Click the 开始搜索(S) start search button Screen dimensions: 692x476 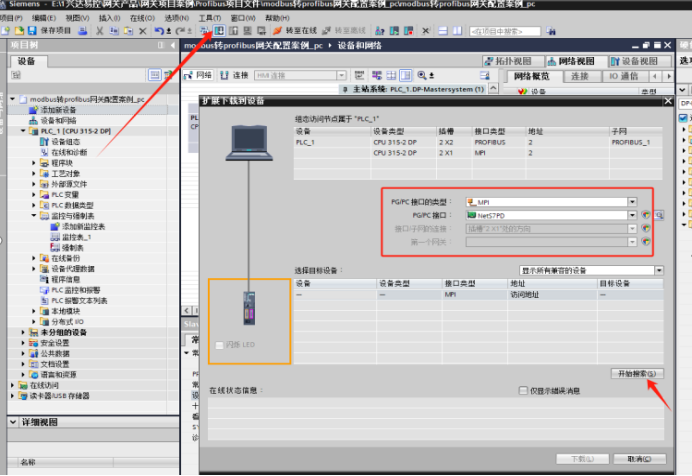[637, 374]
